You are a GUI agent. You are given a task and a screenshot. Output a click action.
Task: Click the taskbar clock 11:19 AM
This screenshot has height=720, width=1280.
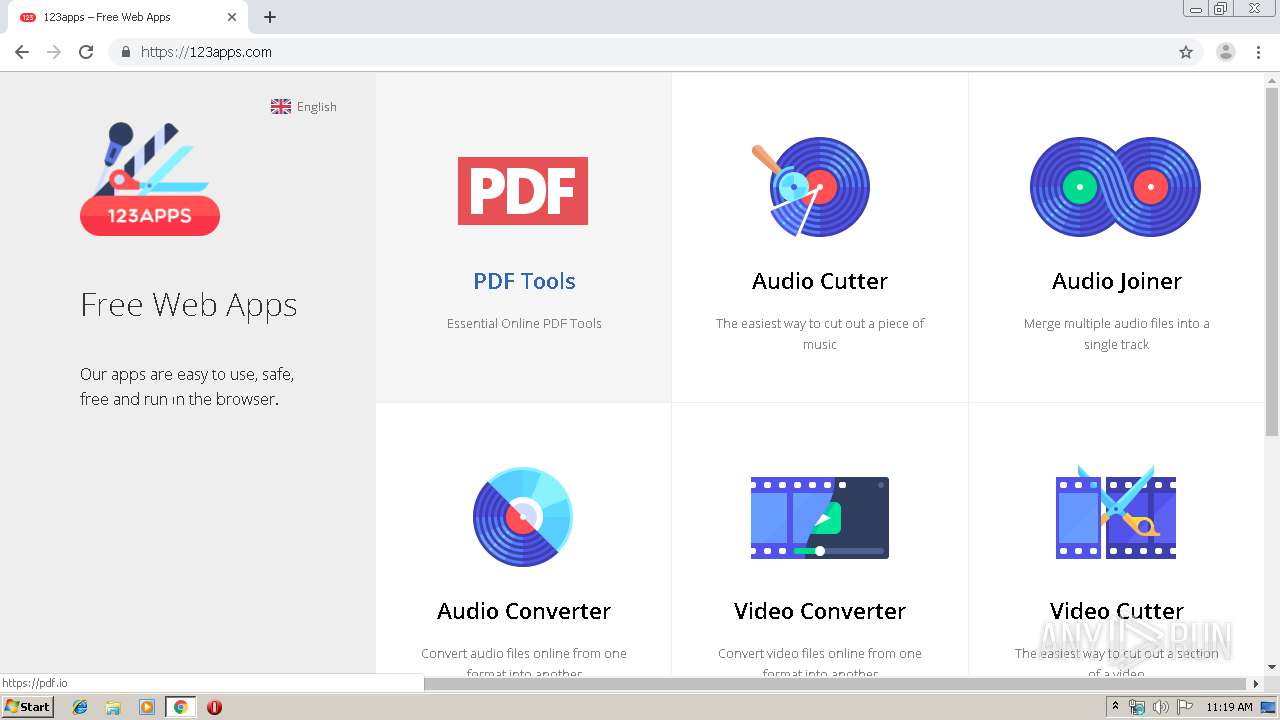(x=1229, y=707)
